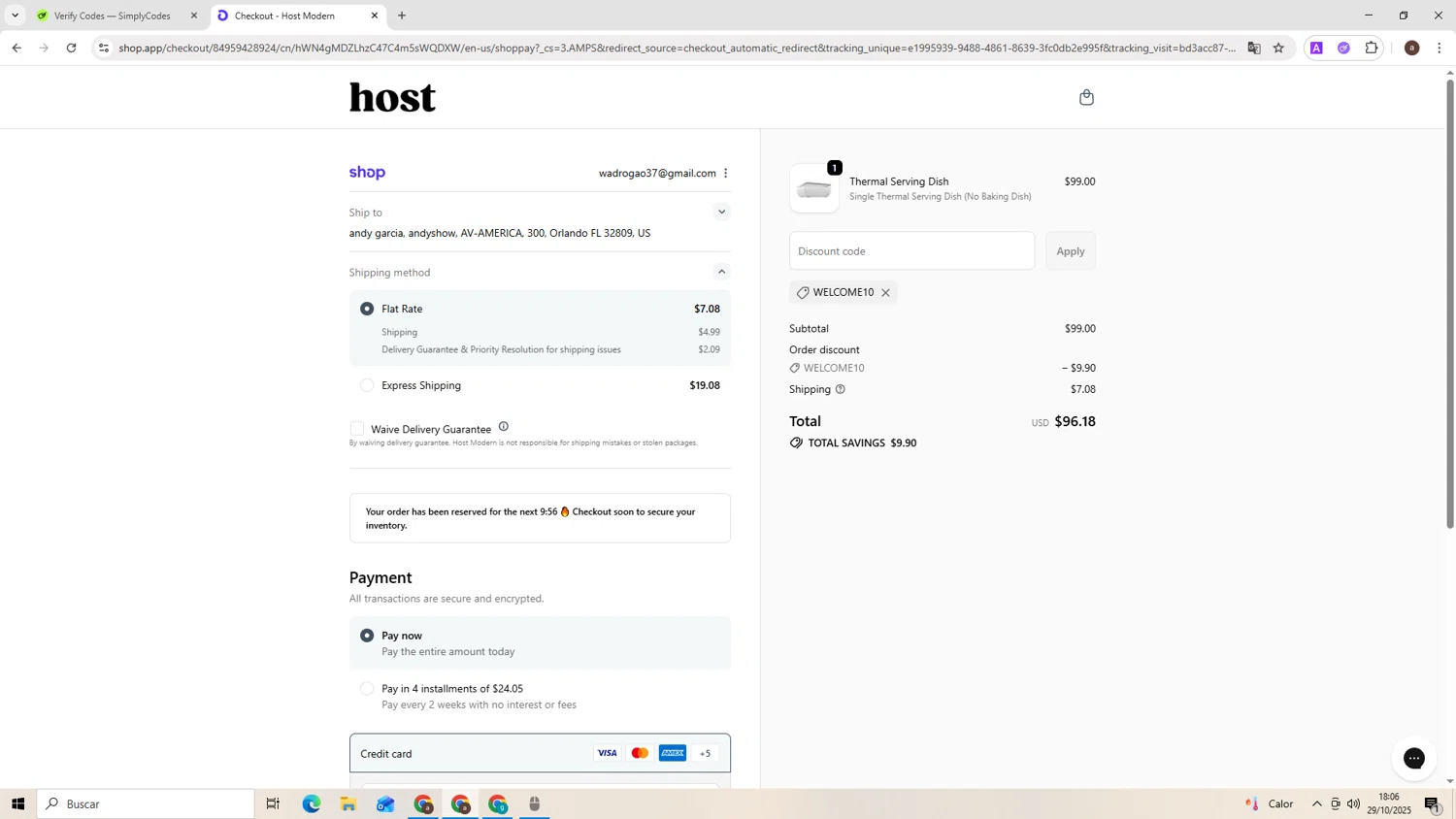Image resolution: width=1456 pixels, height=819 pixels.
Task: Open volume control in system tray
Action: 1354,803
